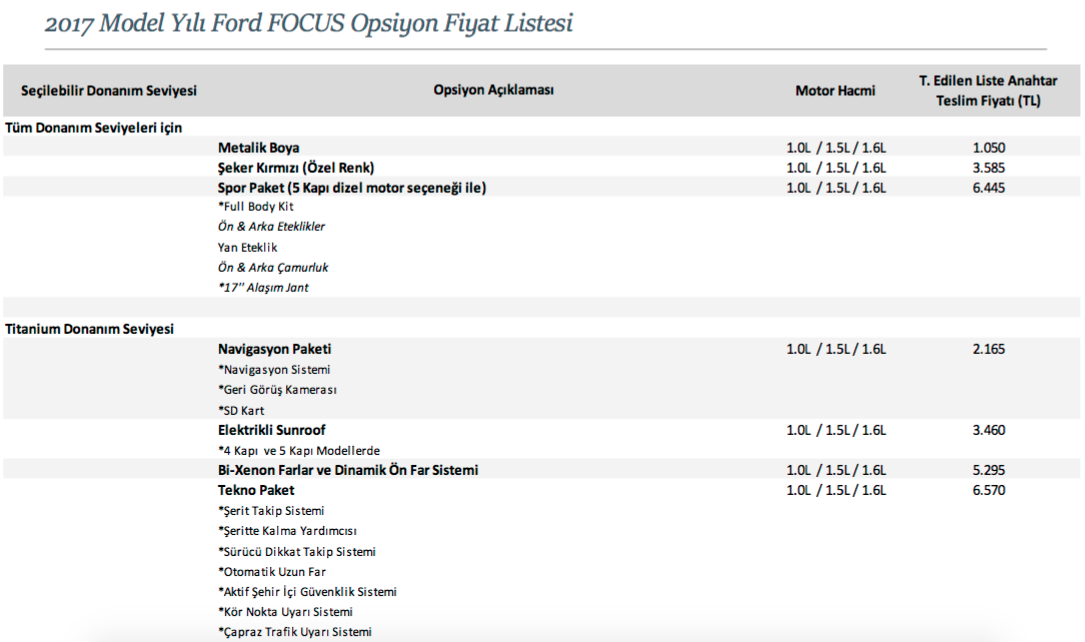Image resolution: width=1085 pixels, height=642 pixels.
Task: Select the Navigasyon Paketi option
Action: pos(274,349)
